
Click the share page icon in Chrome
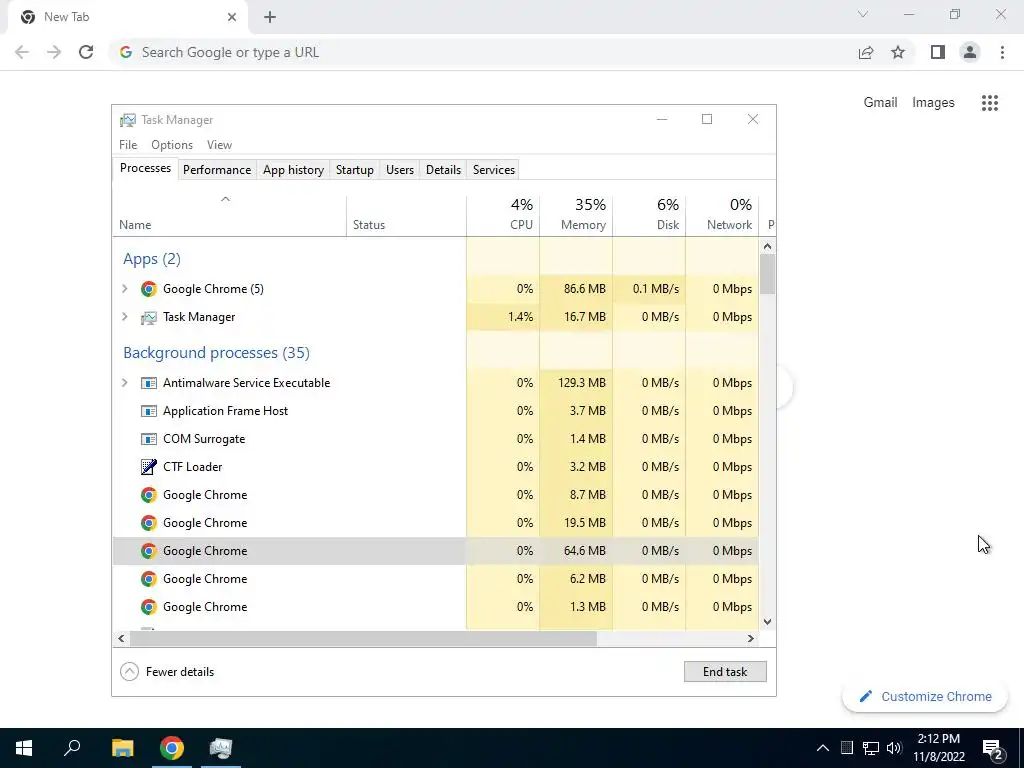pyautogui.click(x=866, y=52)
